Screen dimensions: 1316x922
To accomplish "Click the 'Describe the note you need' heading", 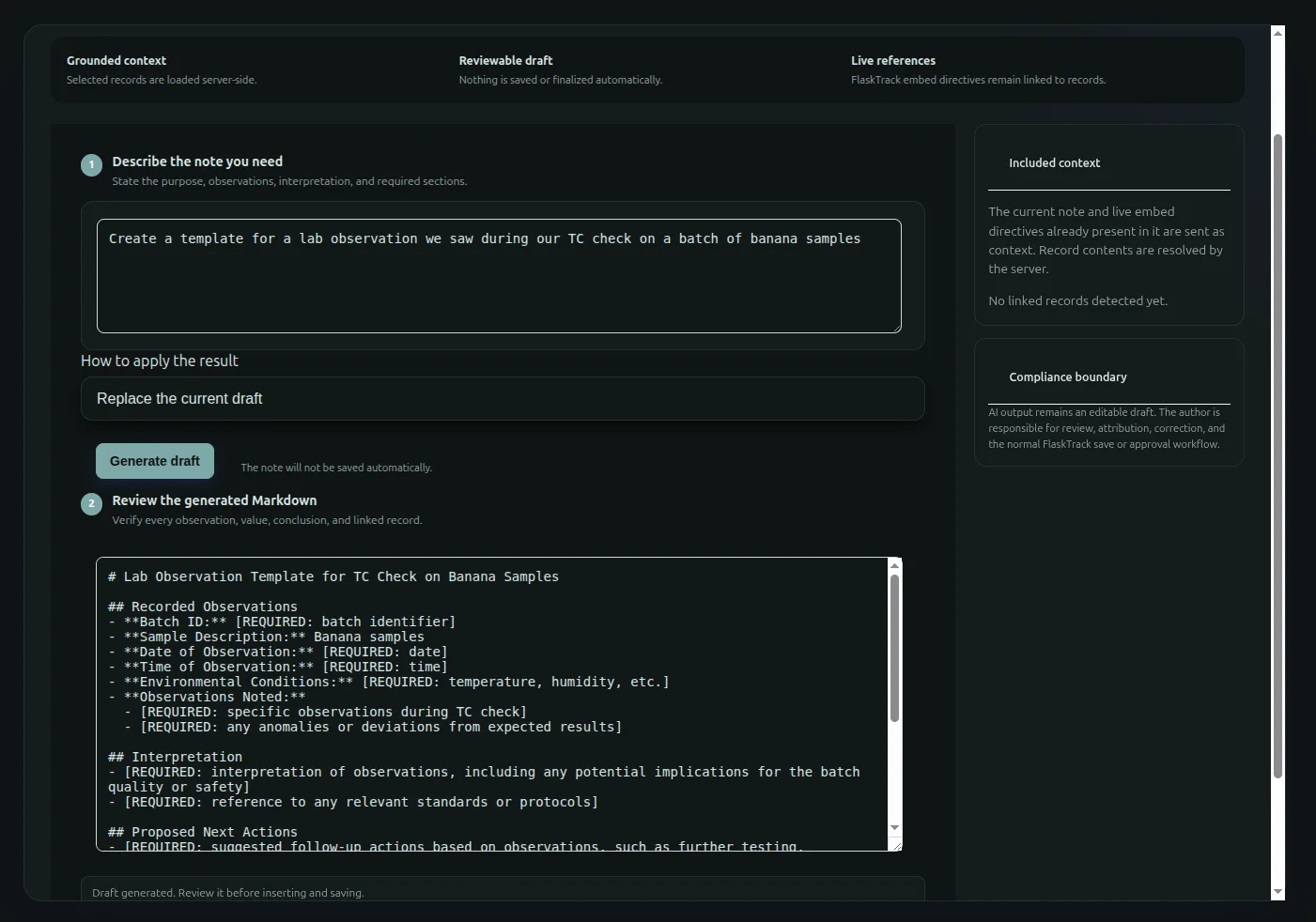I will (197, 161).
